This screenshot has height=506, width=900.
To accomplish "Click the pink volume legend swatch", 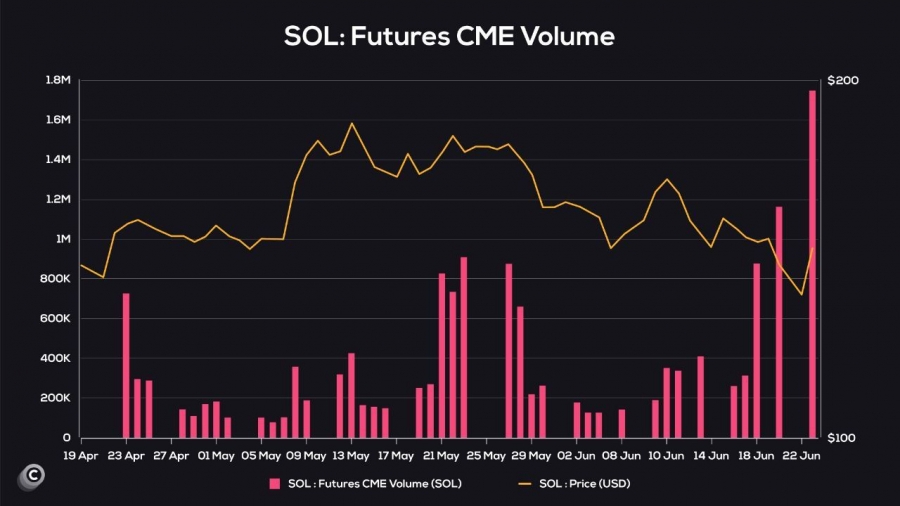I will (x=275, y=484).
